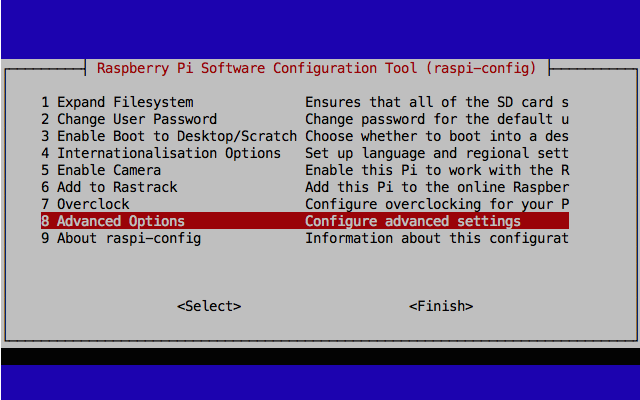This screenshot has height=400, width=640.
Task: Select Enable Boot to Desktop/Scratch
Action: click(x=169, y=136)
